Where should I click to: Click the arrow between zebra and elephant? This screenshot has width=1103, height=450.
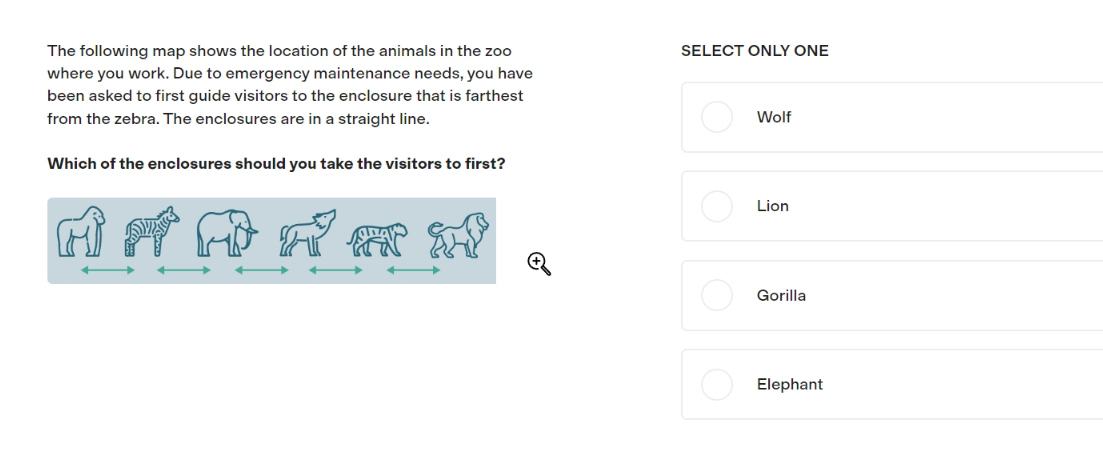tap(184, 270)
